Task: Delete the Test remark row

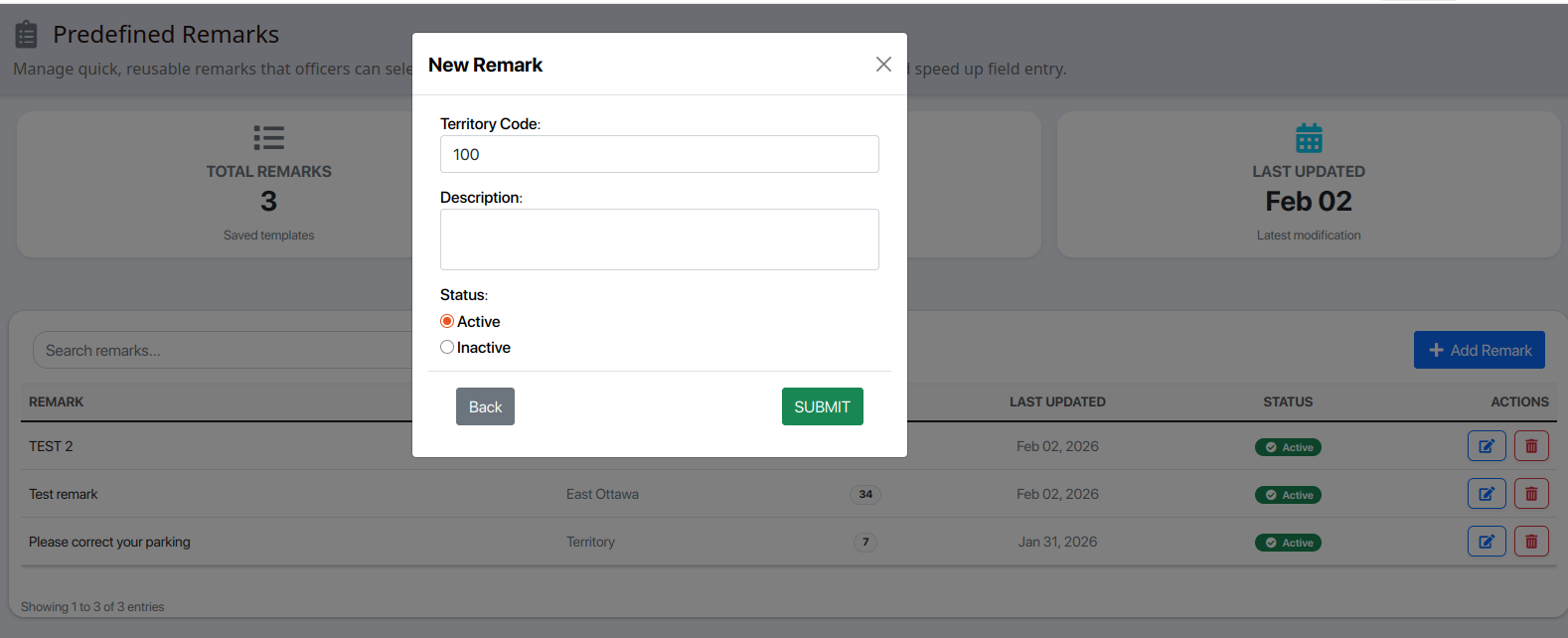Action: click(1531, 494)
